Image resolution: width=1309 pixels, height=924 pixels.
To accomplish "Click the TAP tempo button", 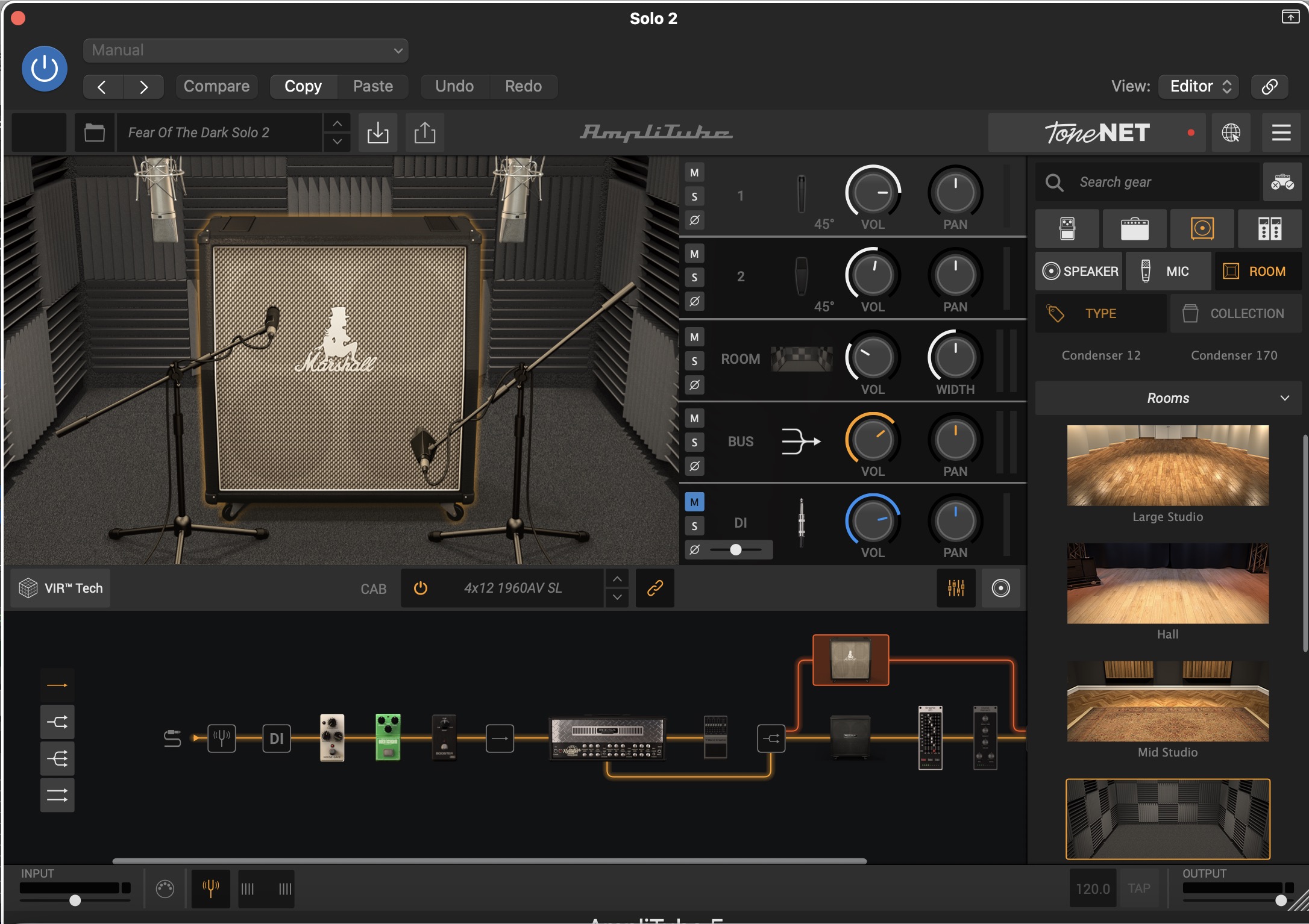I will 1139,888.
